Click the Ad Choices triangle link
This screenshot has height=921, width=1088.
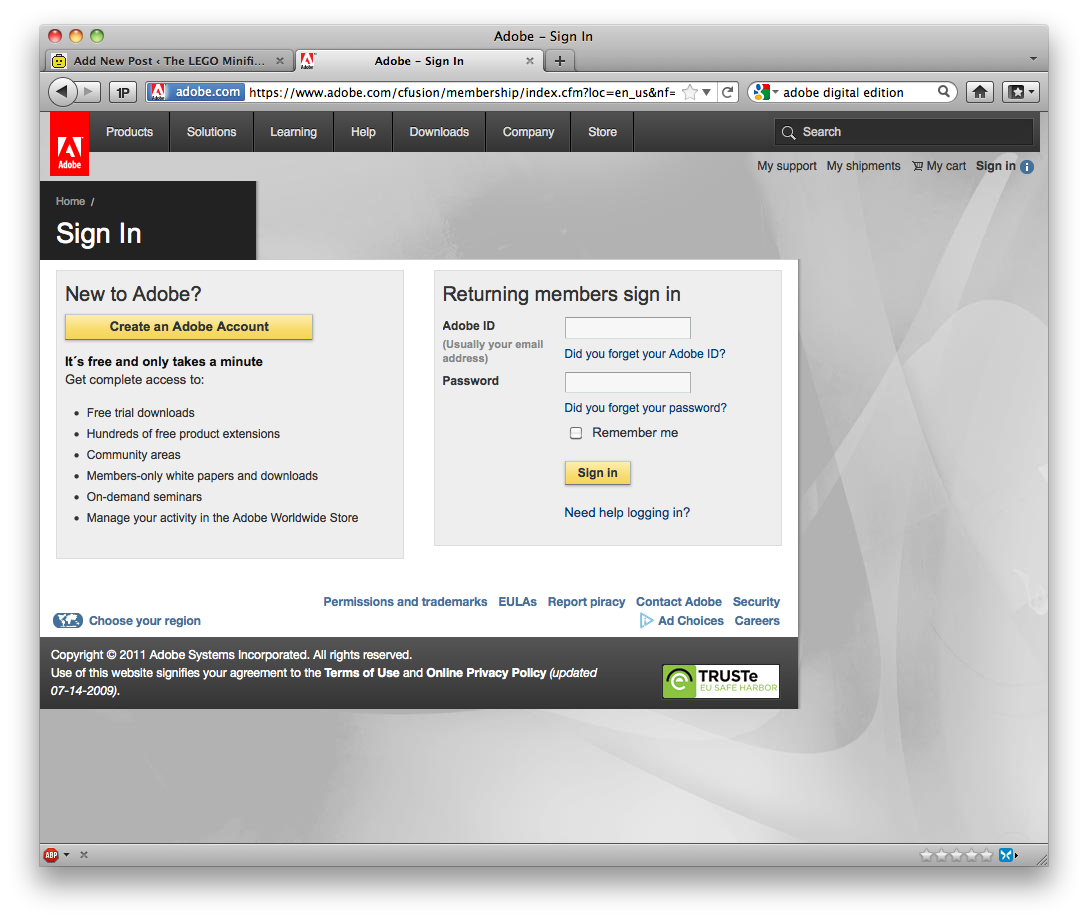point(681,620)
